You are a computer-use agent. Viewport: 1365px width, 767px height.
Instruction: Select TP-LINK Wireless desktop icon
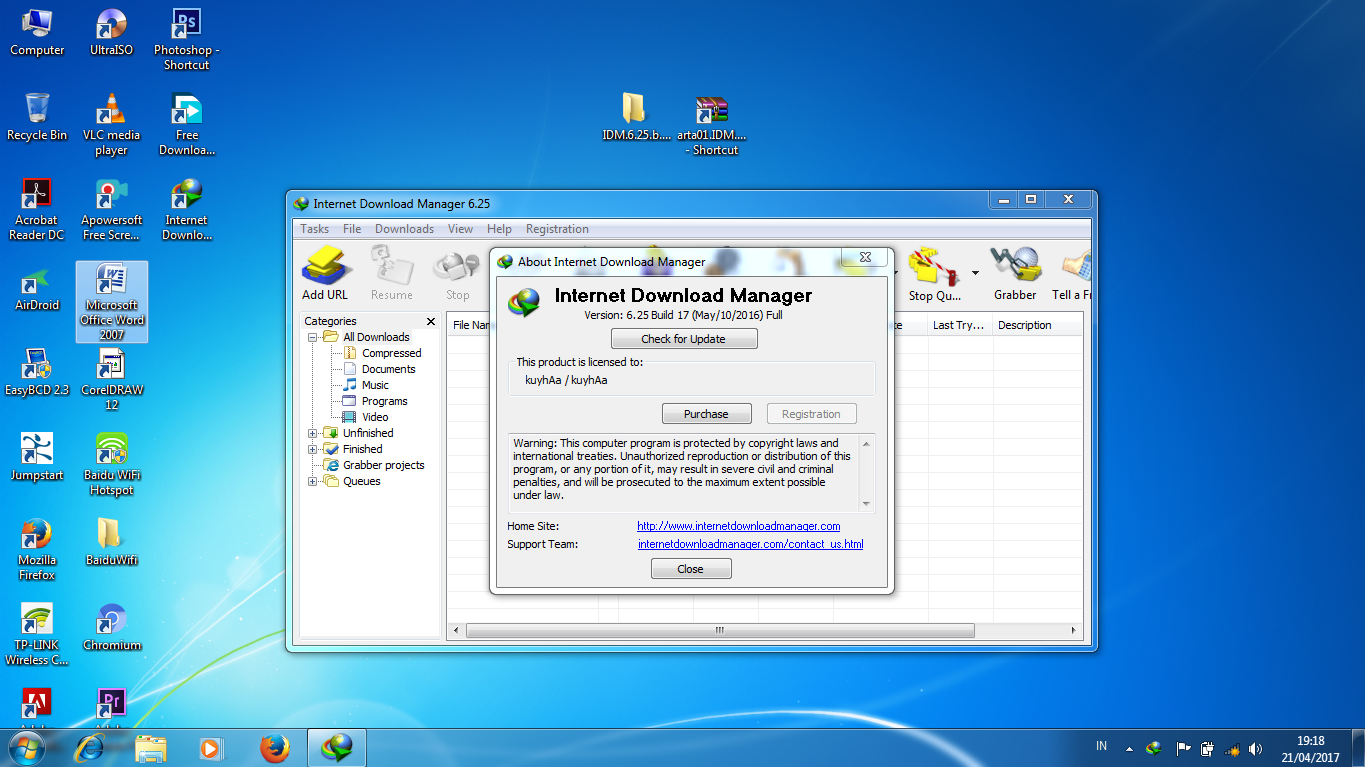[37, 634]
